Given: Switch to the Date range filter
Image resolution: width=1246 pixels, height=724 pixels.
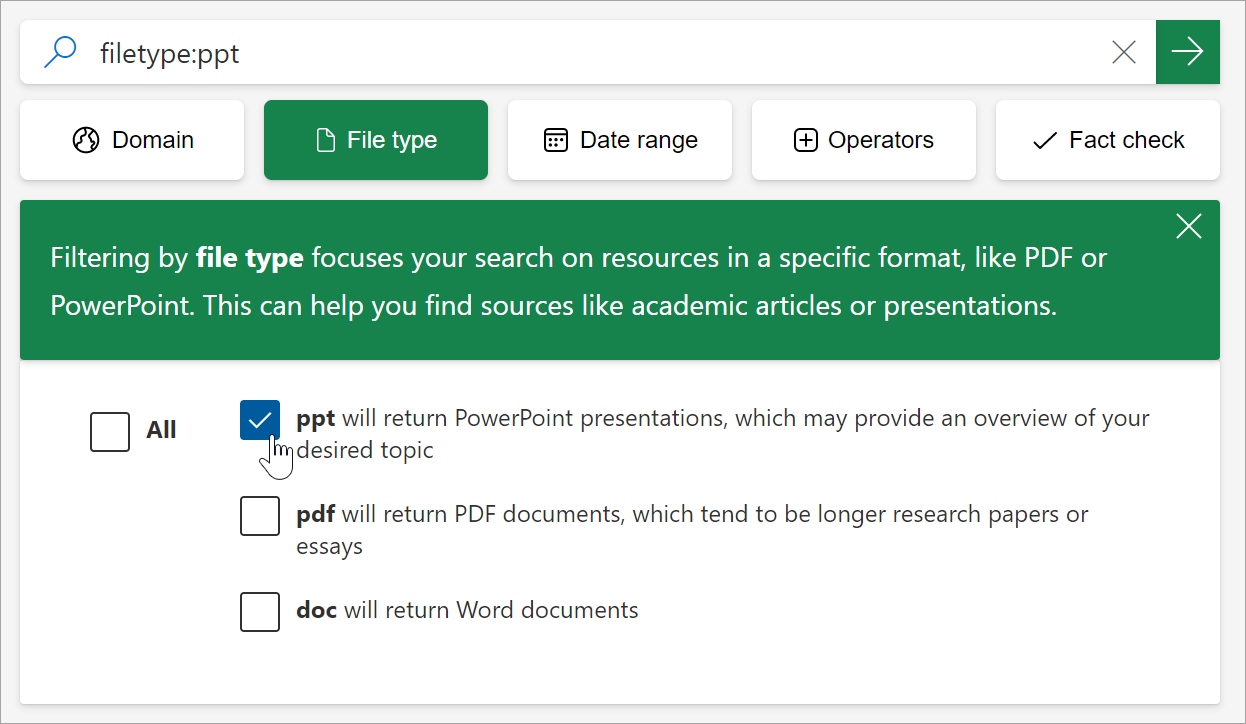Looking at the screenshot, I should pyautogui.click(x=619, y=140).
